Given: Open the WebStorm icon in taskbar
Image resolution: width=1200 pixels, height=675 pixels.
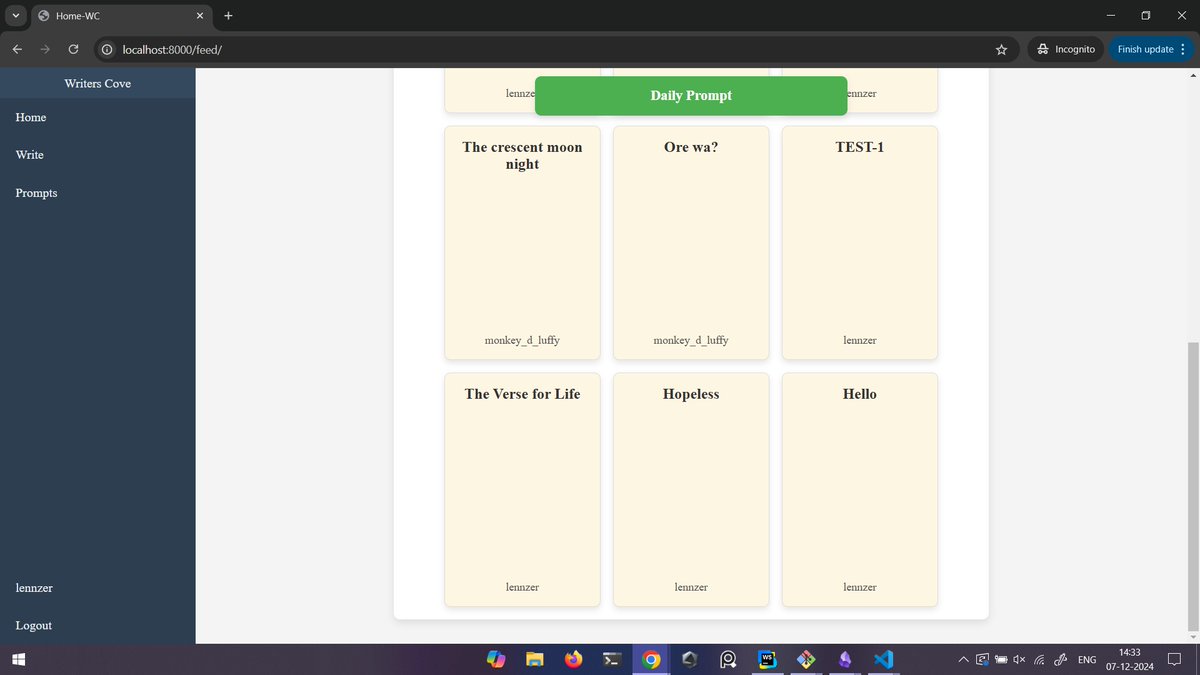Looking at the screenshot, I should click(767, 660).
